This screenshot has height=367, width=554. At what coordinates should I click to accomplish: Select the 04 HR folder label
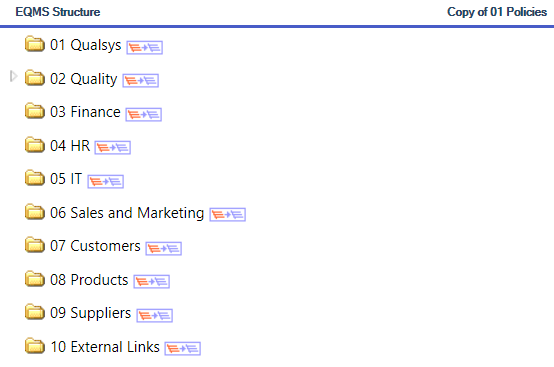tap(70, 146)
